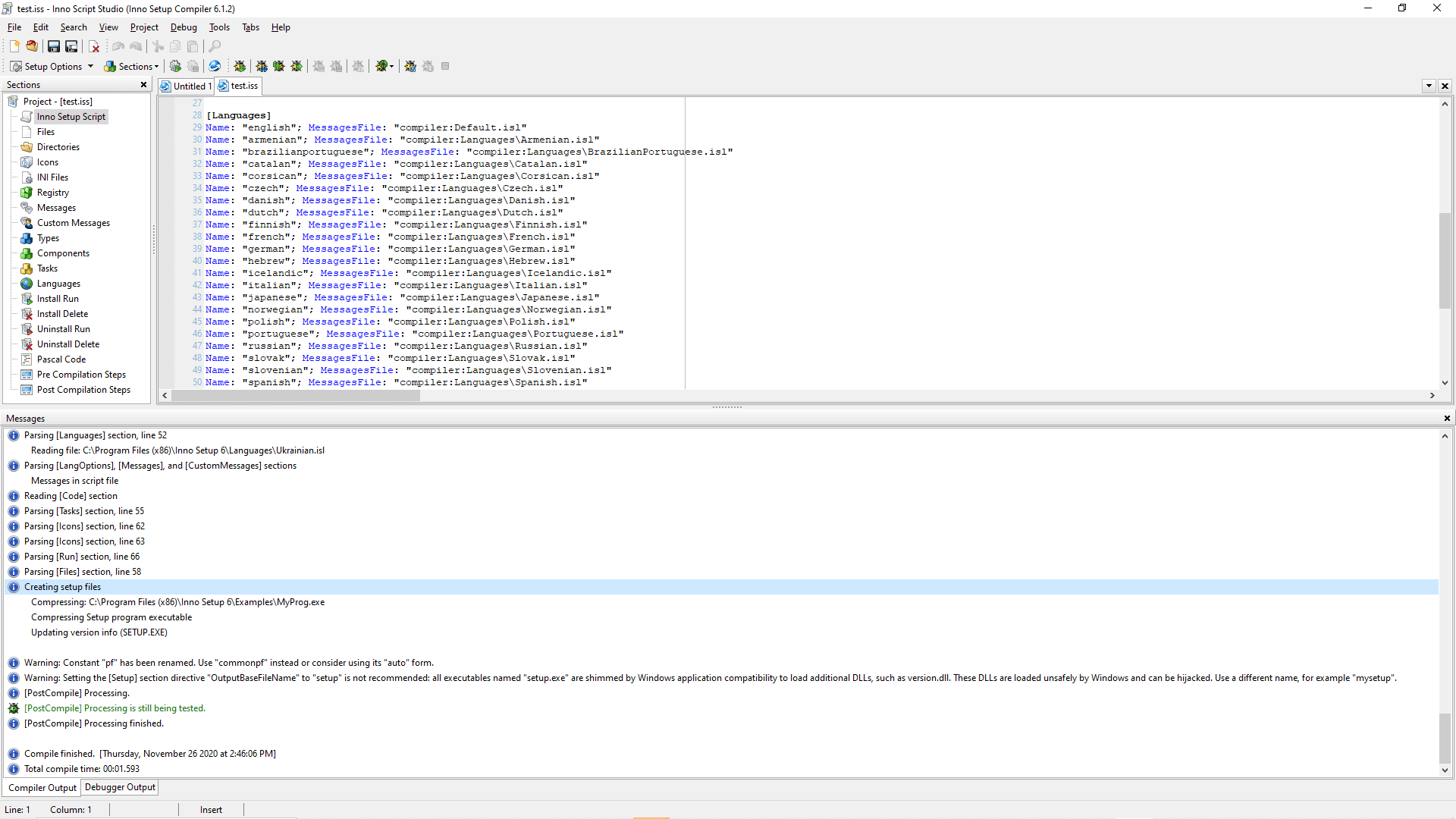Screen dimensions: 1456x819
Task: Select Custom Messages section
Action: click(x=74, y=223)
